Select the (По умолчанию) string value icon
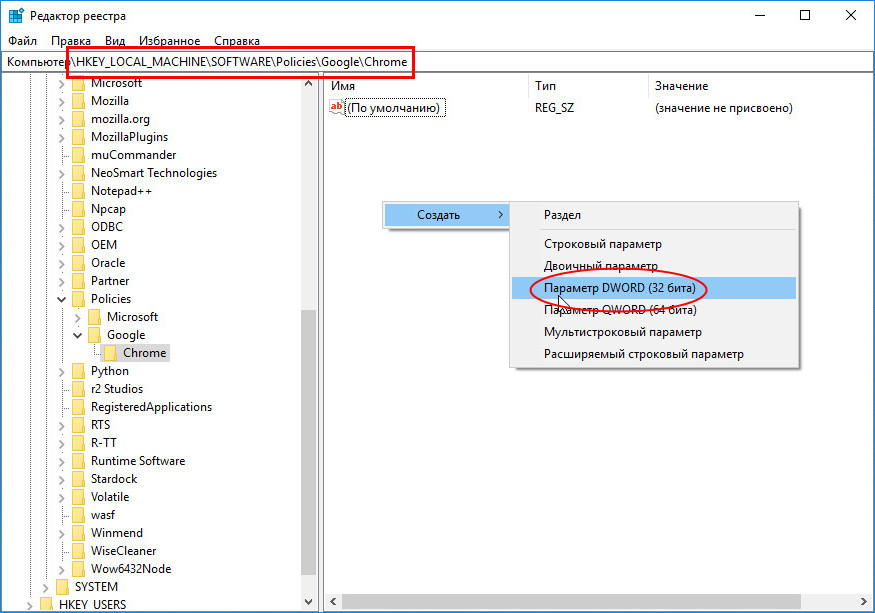Viewport: 875px width, 613px height. [336, 107]
